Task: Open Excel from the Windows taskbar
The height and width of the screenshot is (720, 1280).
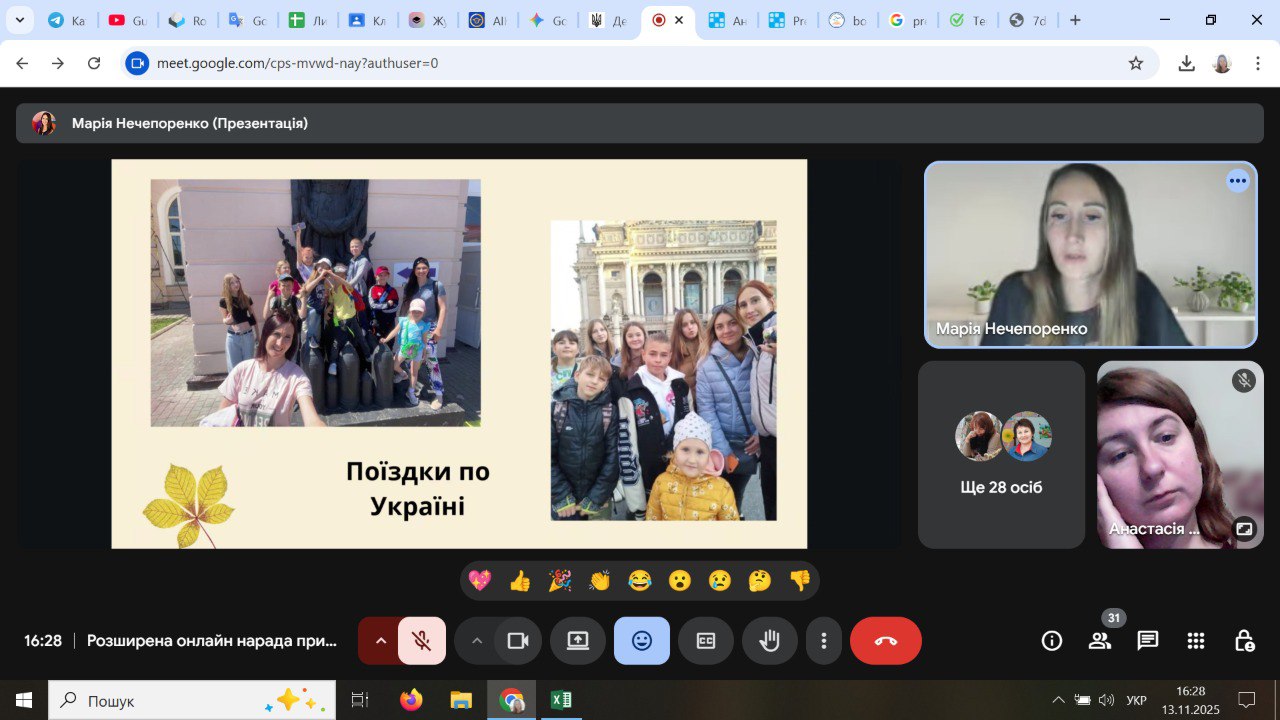Action: click(561, 700)
